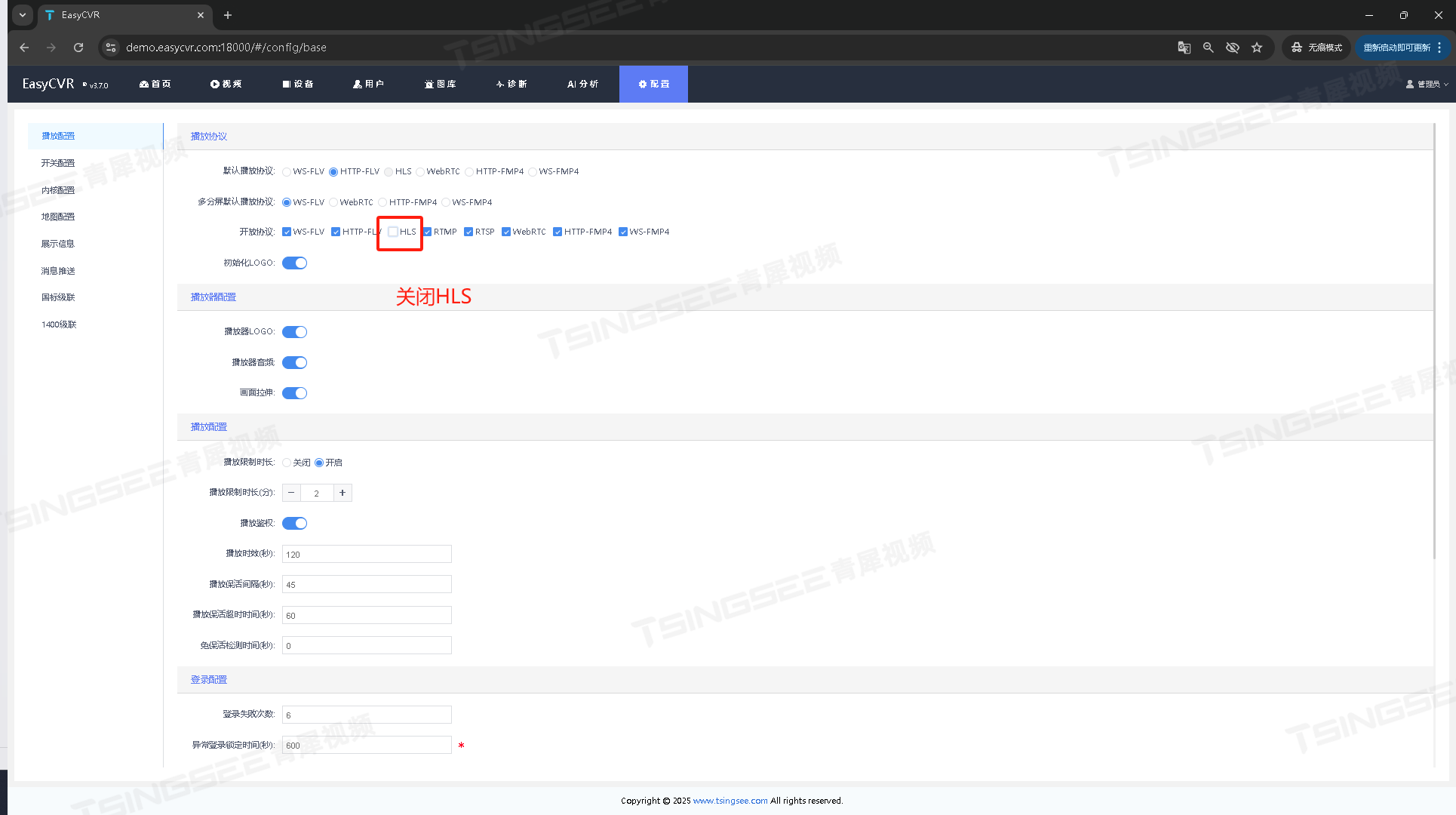Open the Chrome three-dot menu
Image resolution: width=1456 pixels, height=815 pixels.
pos(1439,48)
